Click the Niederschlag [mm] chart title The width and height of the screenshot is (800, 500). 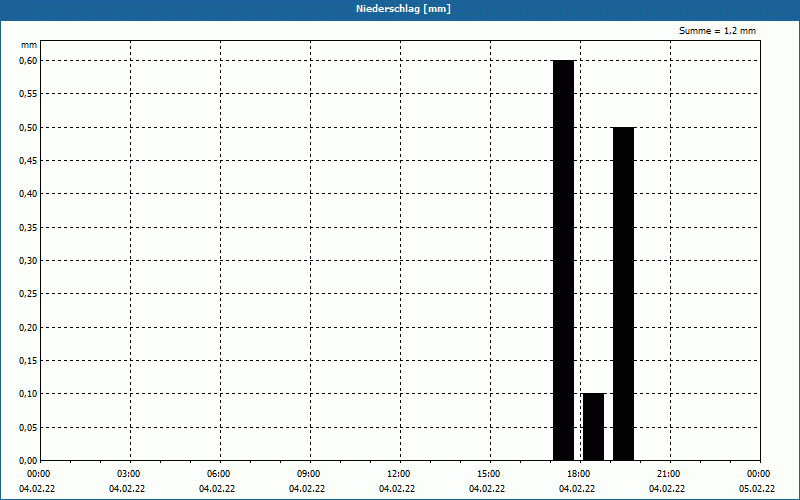(403, 9)
